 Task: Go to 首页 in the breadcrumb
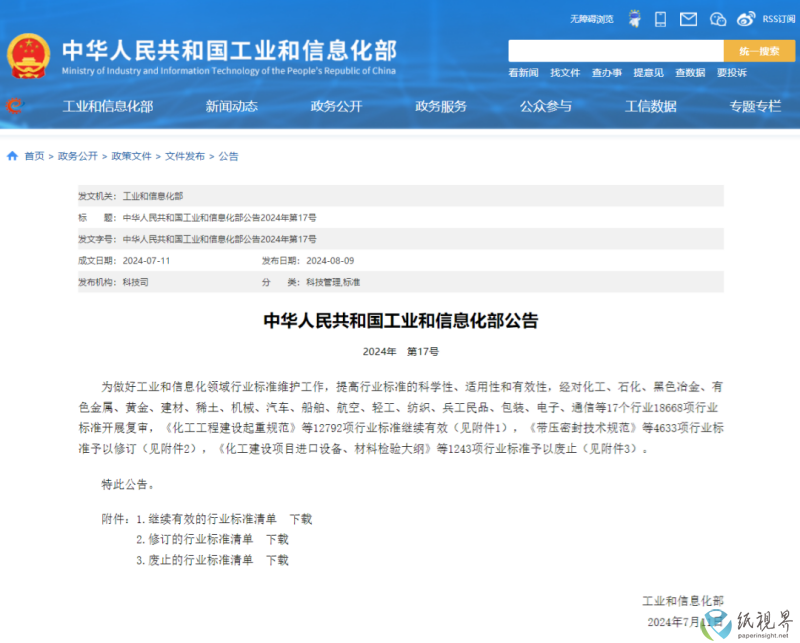pos(34,156)
